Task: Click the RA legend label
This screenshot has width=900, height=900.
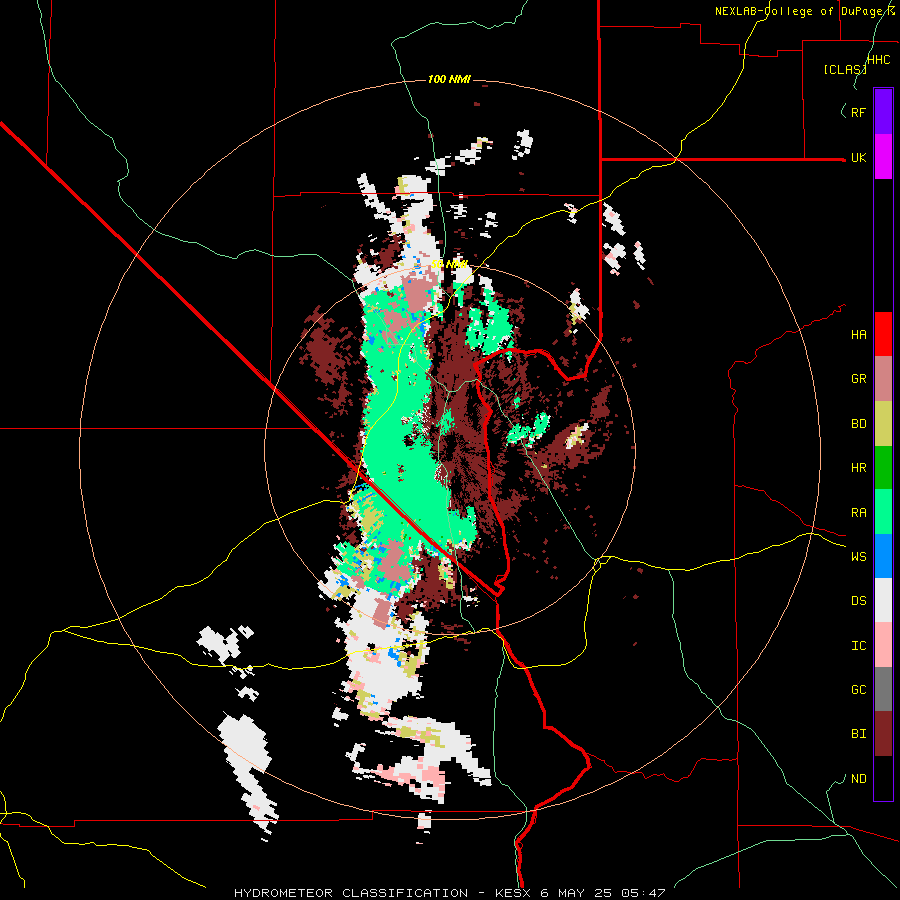Action: click(x=858, y=513)
